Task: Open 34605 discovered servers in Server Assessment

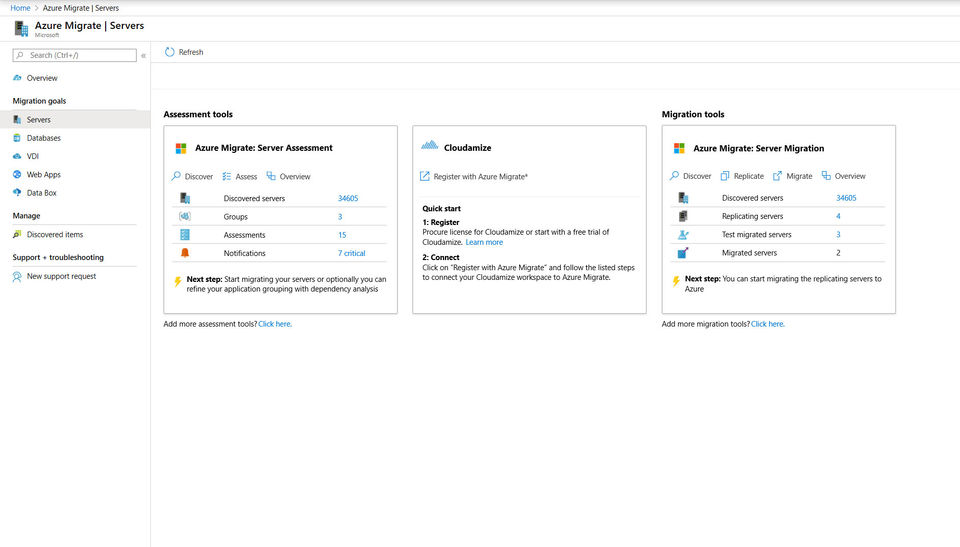Action: [348, 198]
